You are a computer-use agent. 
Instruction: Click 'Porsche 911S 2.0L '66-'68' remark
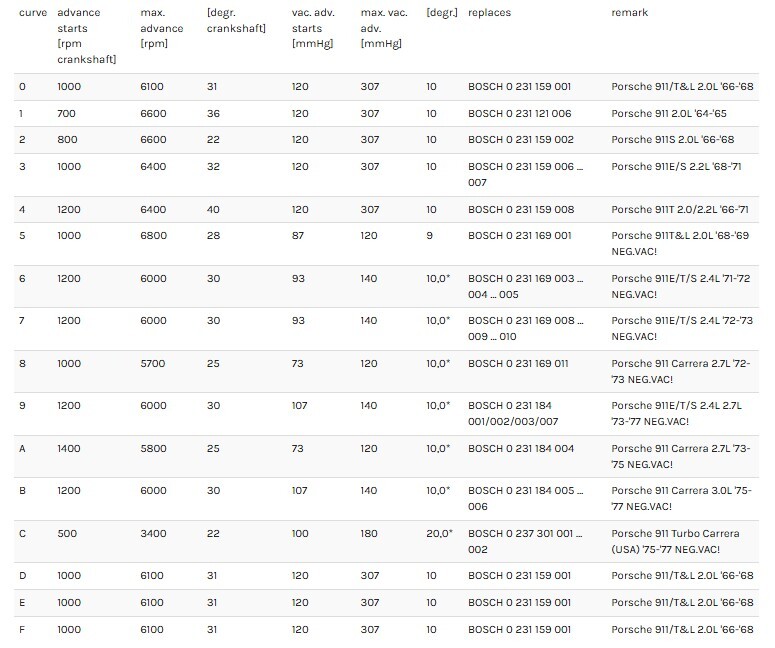click(673, 140)
